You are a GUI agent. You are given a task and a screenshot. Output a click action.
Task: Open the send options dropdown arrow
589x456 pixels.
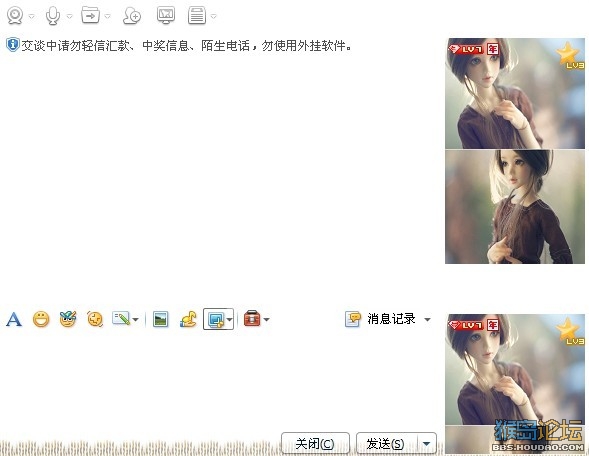point(426,444)
